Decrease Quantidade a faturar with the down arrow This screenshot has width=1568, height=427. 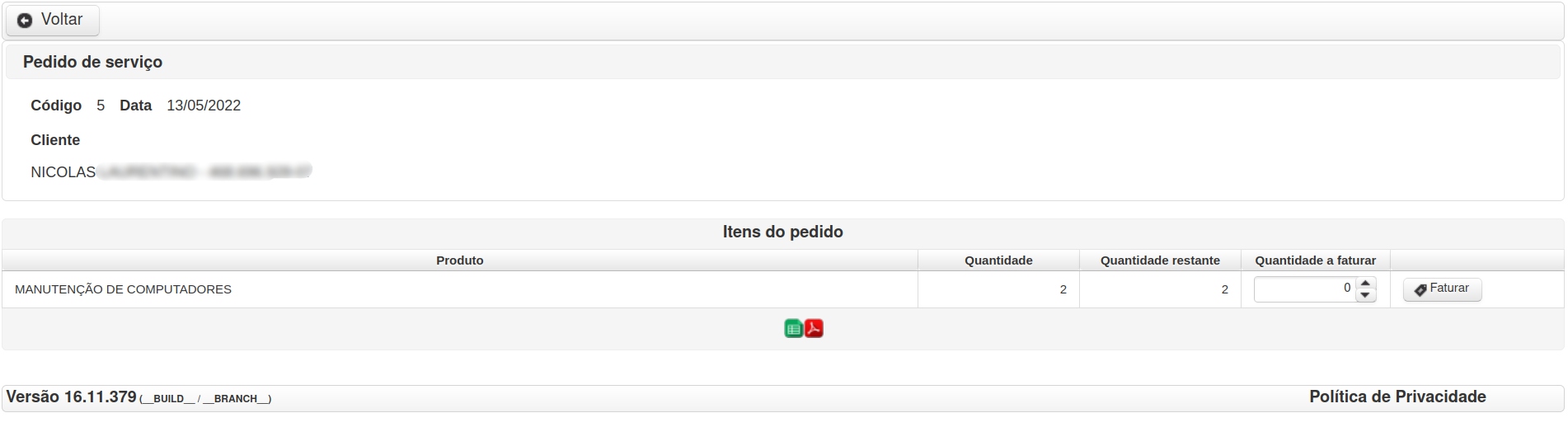click(1366, 295)
